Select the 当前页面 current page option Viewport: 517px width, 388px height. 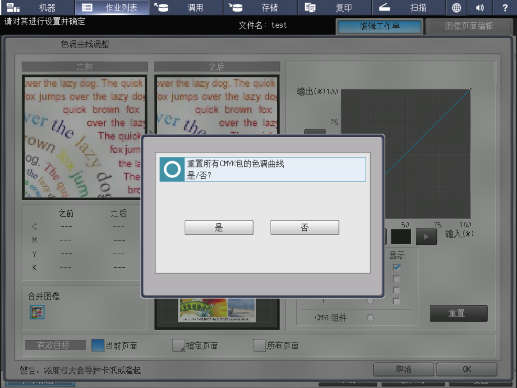click(x=98, y=345)
